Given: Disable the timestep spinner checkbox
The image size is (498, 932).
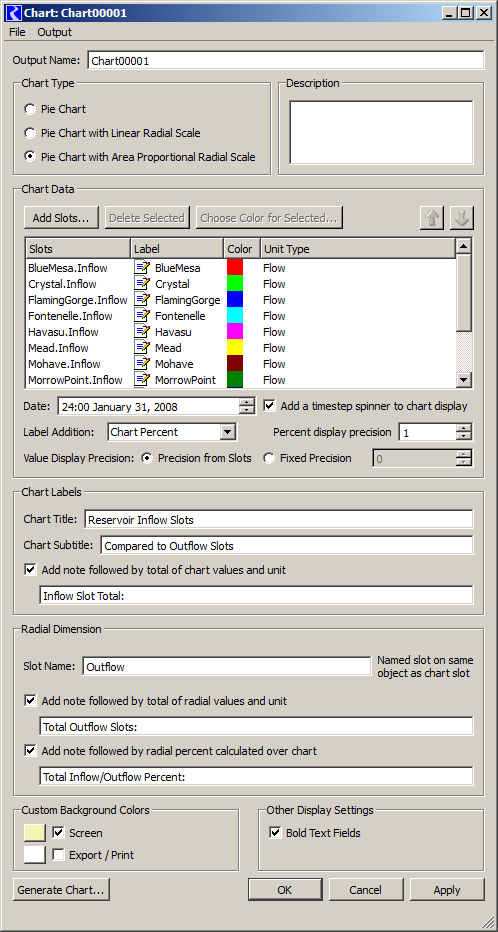Looking at the screenshot, I should point(270,405).
